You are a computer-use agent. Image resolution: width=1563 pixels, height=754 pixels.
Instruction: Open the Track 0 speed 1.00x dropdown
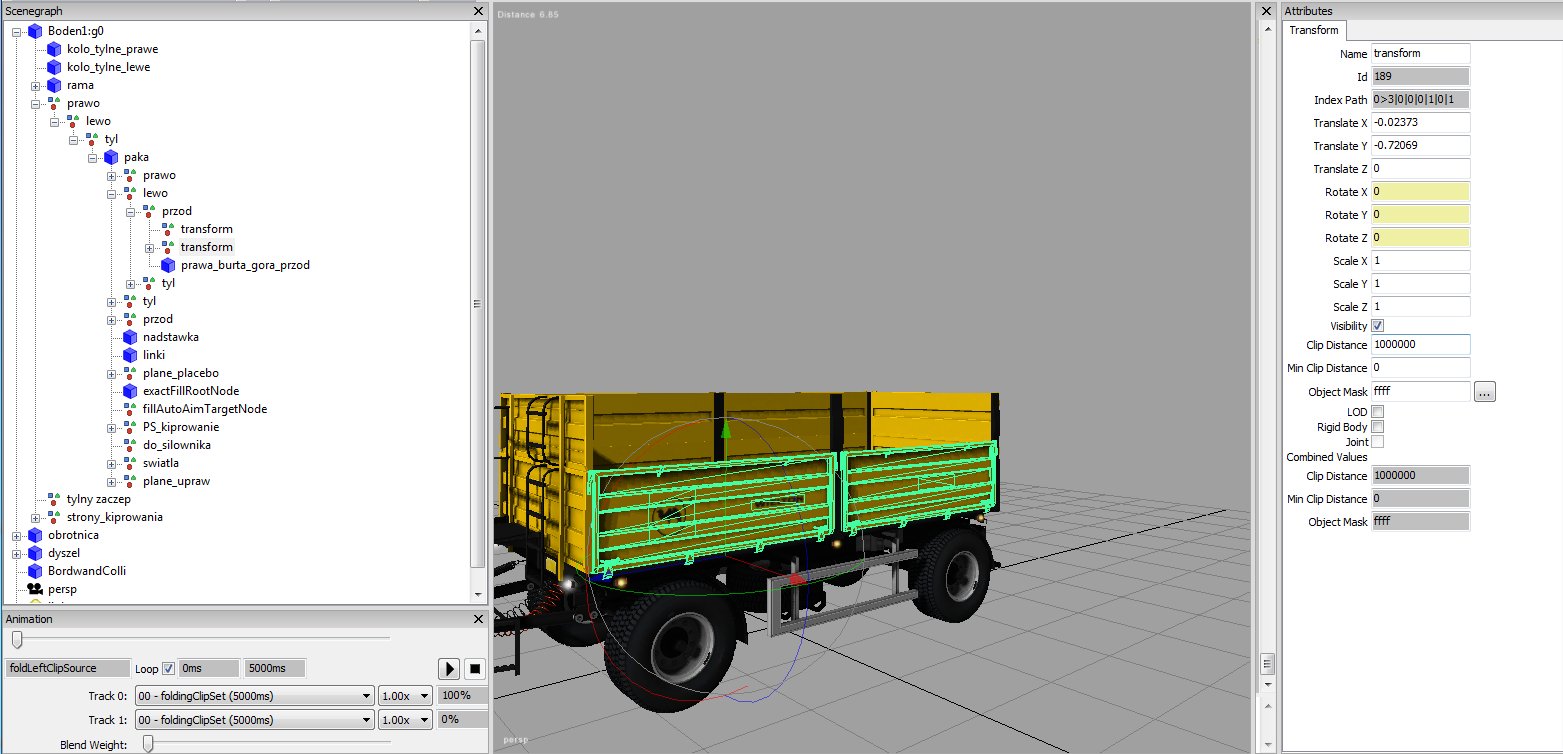405,696
